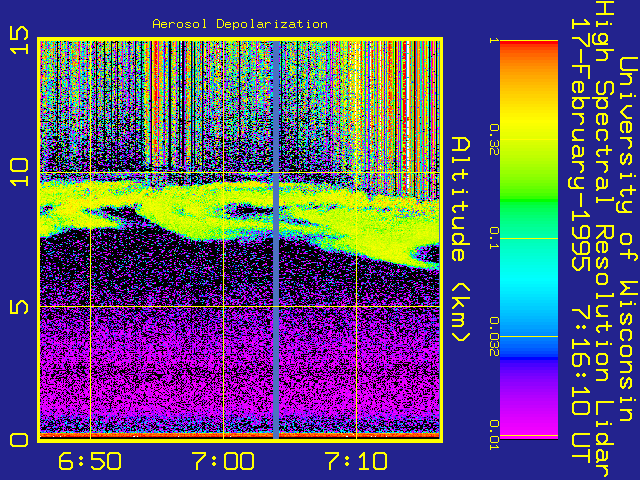
Task: Click the colorbar top label 1
Action: 494,40
